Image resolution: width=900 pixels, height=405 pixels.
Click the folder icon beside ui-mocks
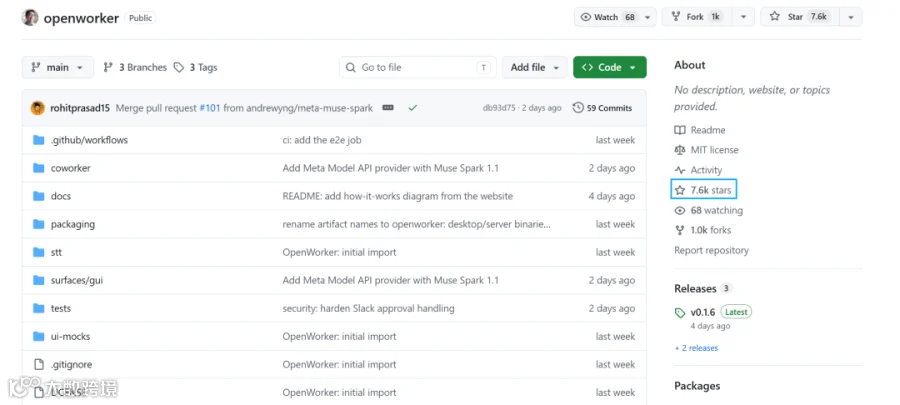click(x=38, y=337)
